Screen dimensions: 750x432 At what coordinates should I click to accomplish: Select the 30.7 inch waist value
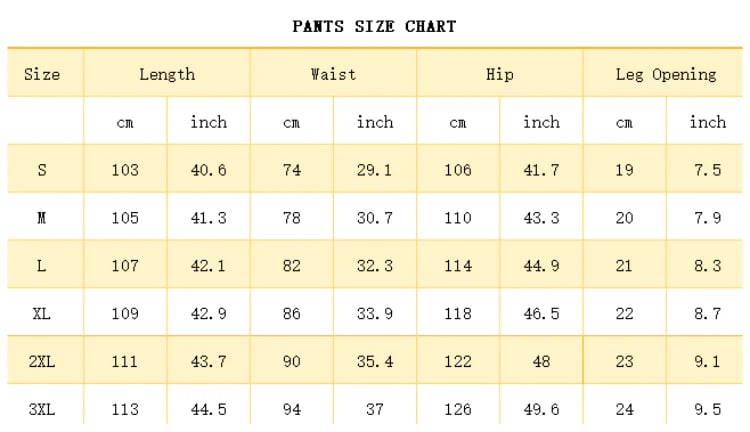[375, 218]
